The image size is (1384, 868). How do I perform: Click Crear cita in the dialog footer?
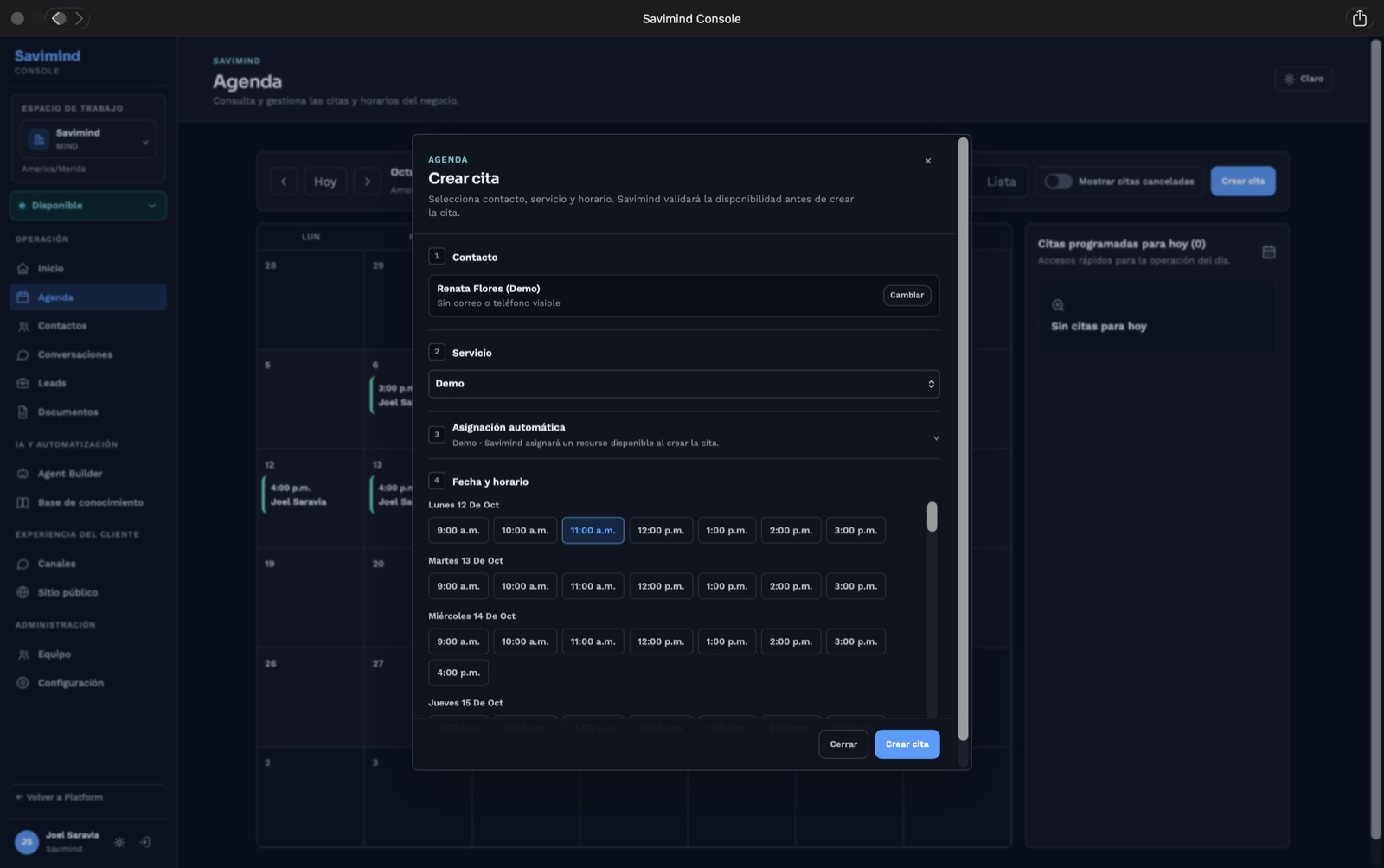907,744
